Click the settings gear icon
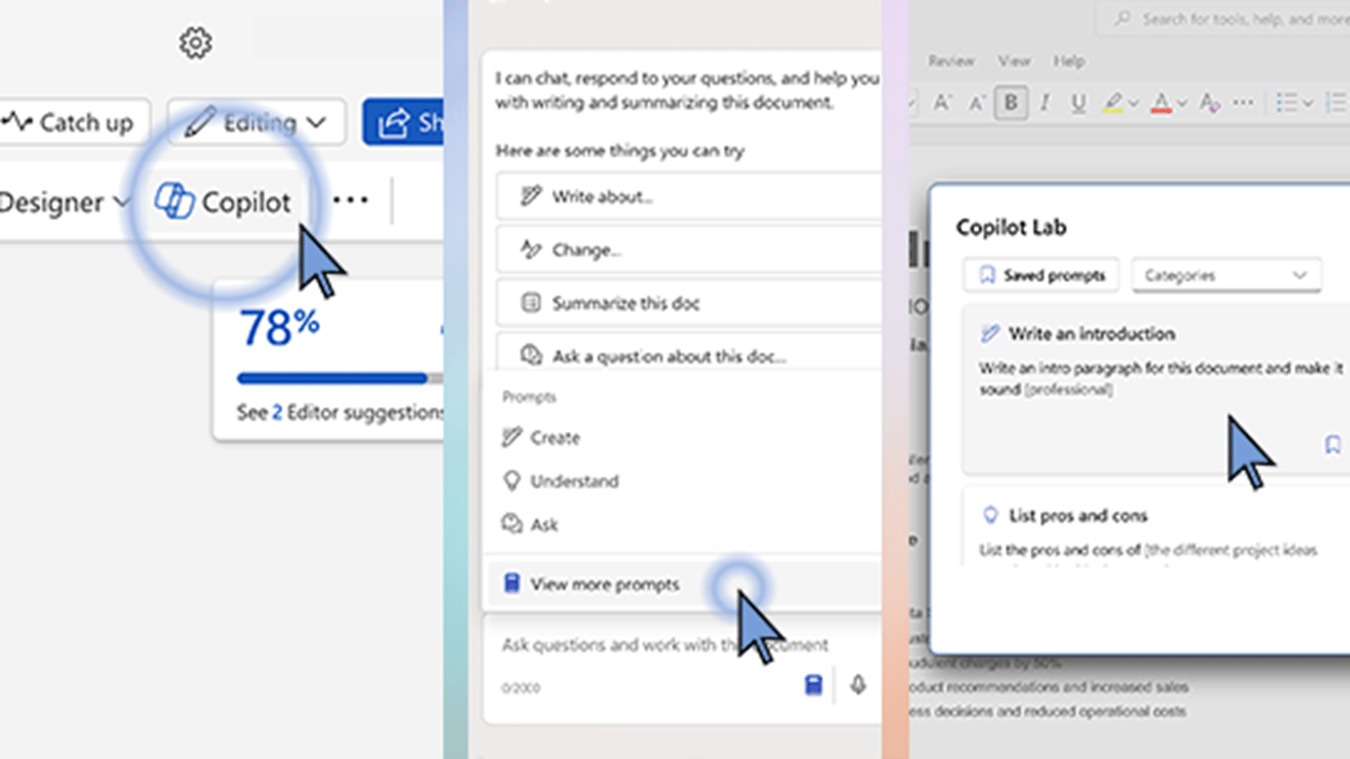The height and width of the screenshot is (759, 1350). pyautogui.click(x=196, y=42)
